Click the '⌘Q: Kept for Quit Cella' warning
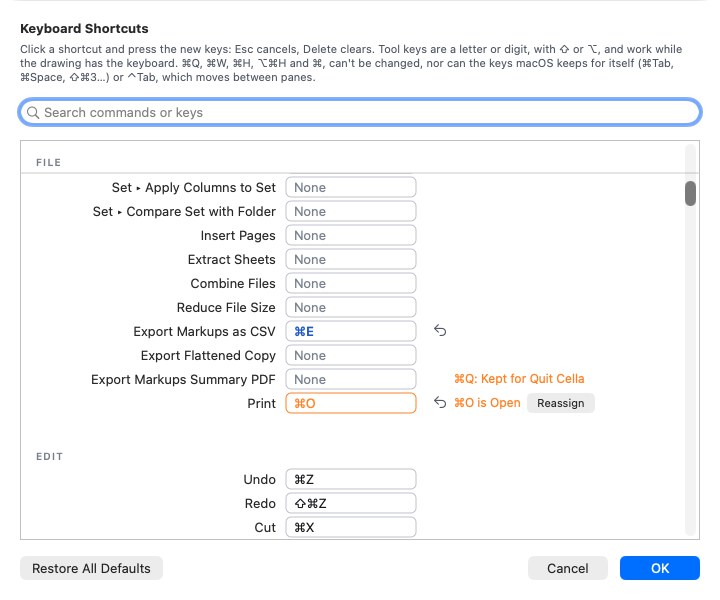The width and height of the screenshot is (720, 600). click(519, 379)
